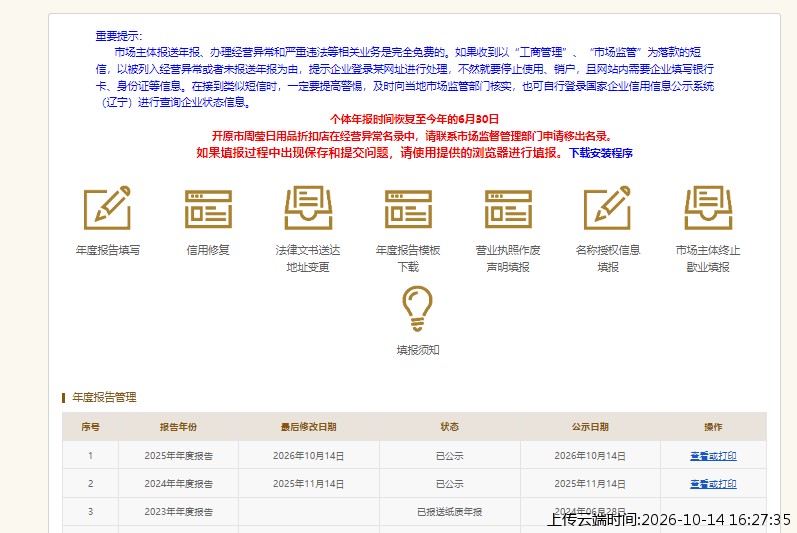This screenshot has width=797, height=533.
Task: Click the 已报送纸质年报 status cell
Action: [x=449, y=512]
